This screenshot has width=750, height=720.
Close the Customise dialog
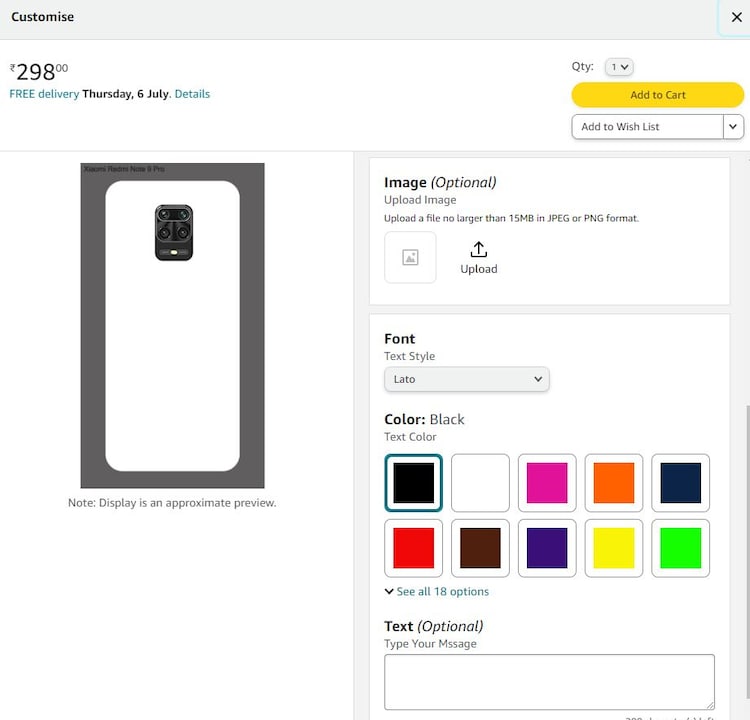click(736, 17)
